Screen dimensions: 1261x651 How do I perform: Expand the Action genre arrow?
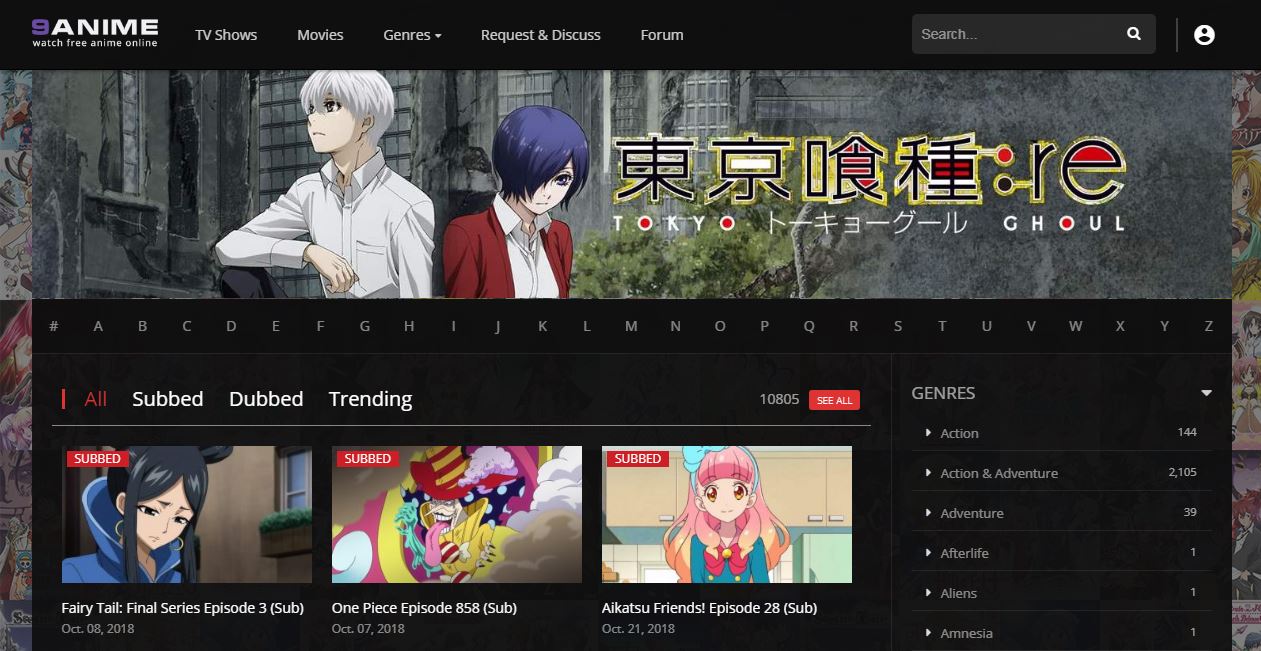pyautogui.click(x=929, y=433)
